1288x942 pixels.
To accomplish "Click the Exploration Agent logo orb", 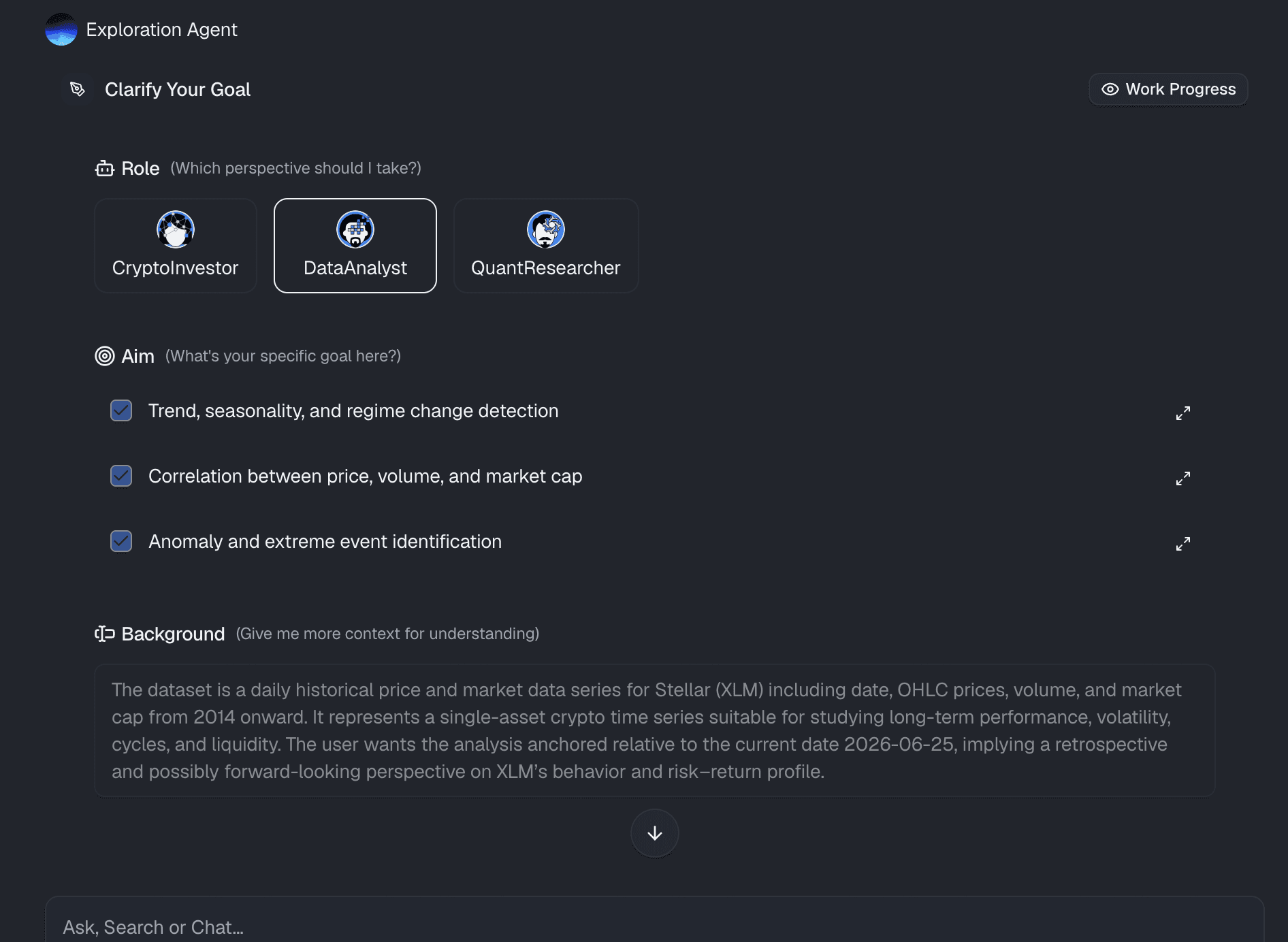I will [x=61, y=29].
